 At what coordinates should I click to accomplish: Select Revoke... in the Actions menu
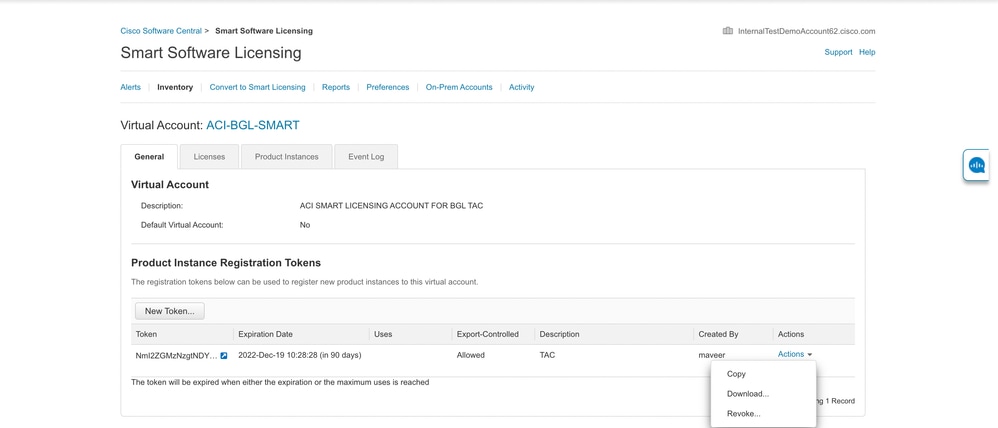tap(743, 414)
